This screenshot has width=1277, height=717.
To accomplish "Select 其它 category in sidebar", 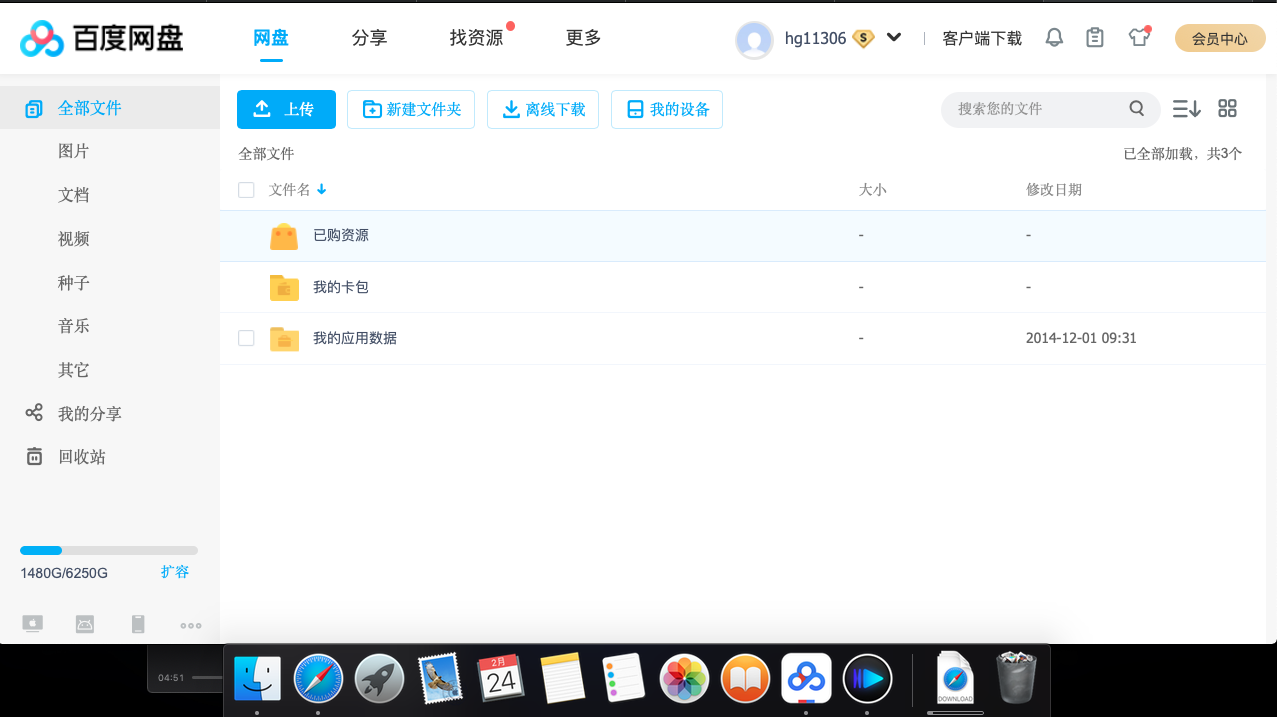I will pos(74,370).
